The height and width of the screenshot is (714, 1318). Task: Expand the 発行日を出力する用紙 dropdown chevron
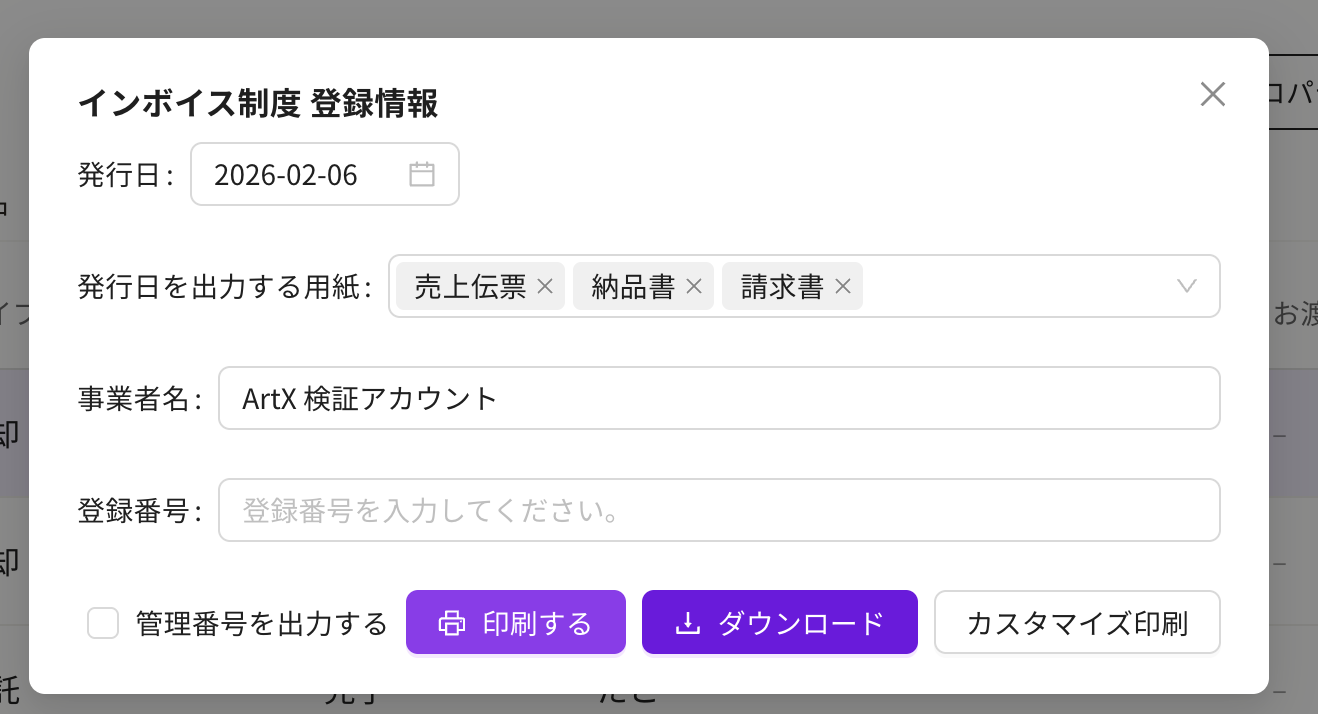pos(1186,286)
